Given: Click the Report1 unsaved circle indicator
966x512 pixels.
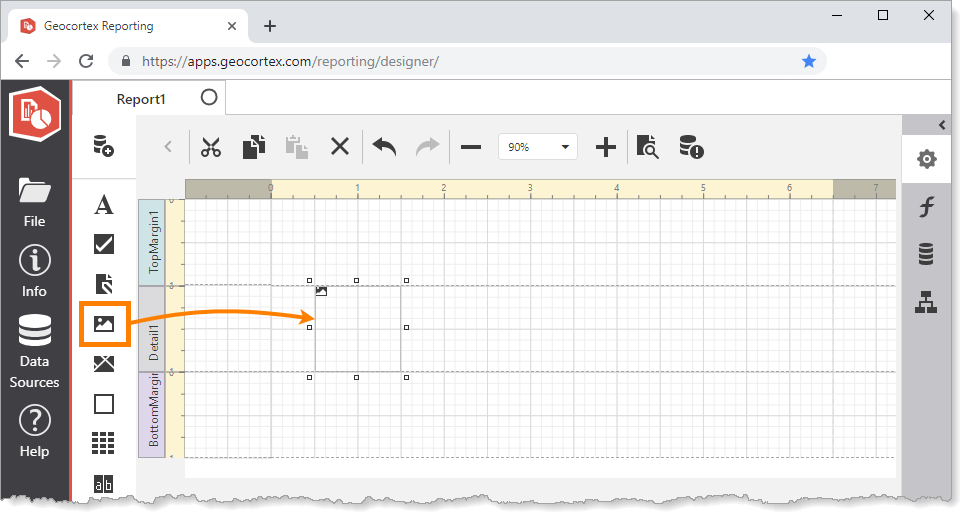Looking at the screenshot, I should pos(209,97).
